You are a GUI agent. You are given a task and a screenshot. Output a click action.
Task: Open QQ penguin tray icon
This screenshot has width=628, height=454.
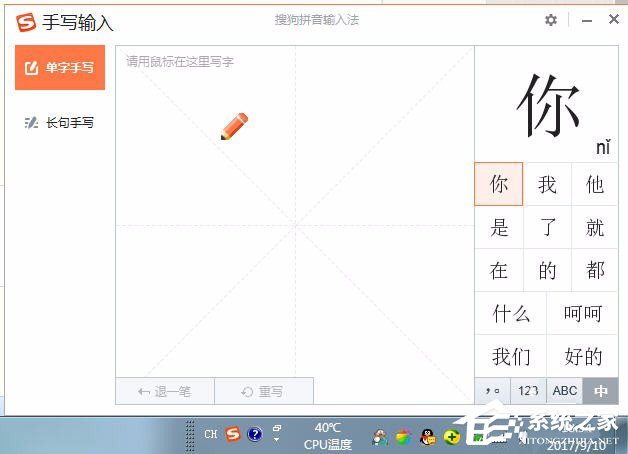427,436
